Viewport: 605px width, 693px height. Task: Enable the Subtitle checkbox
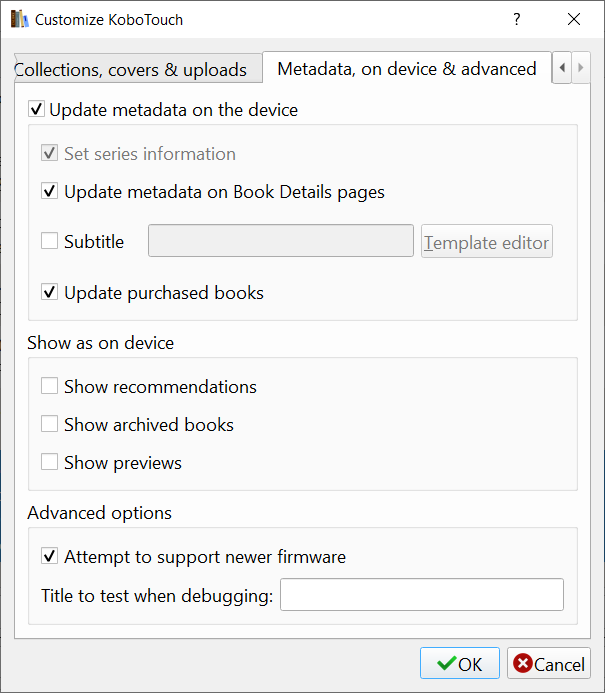[50, 241]
